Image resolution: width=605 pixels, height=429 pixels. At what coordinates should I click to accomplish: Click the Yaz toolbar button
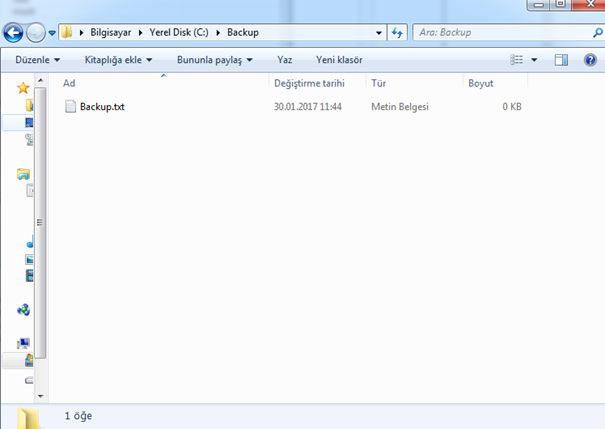coord(284,60)
